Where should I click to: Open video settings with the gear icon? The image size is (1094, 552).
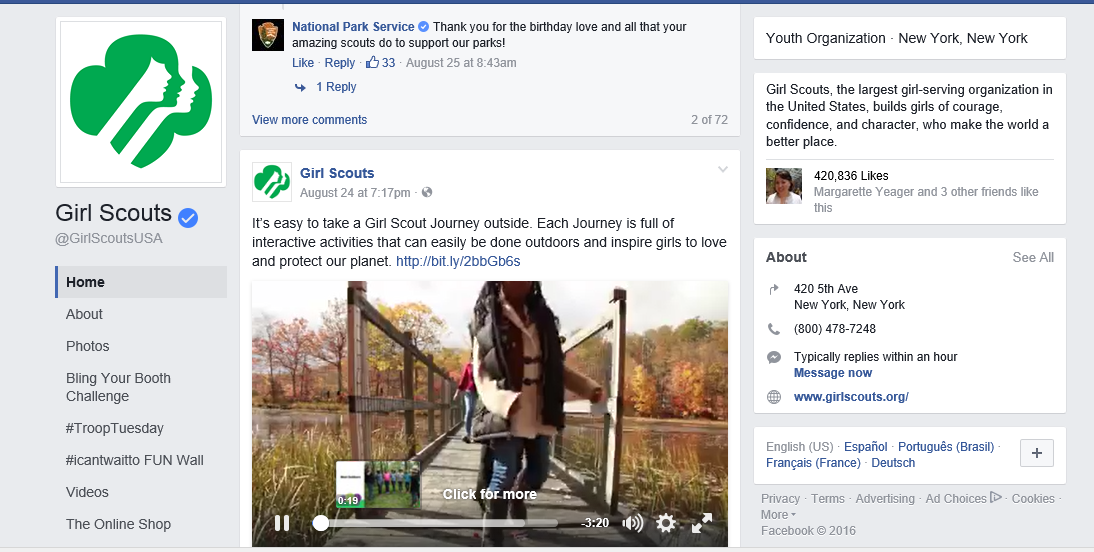[x=666, y=523]
